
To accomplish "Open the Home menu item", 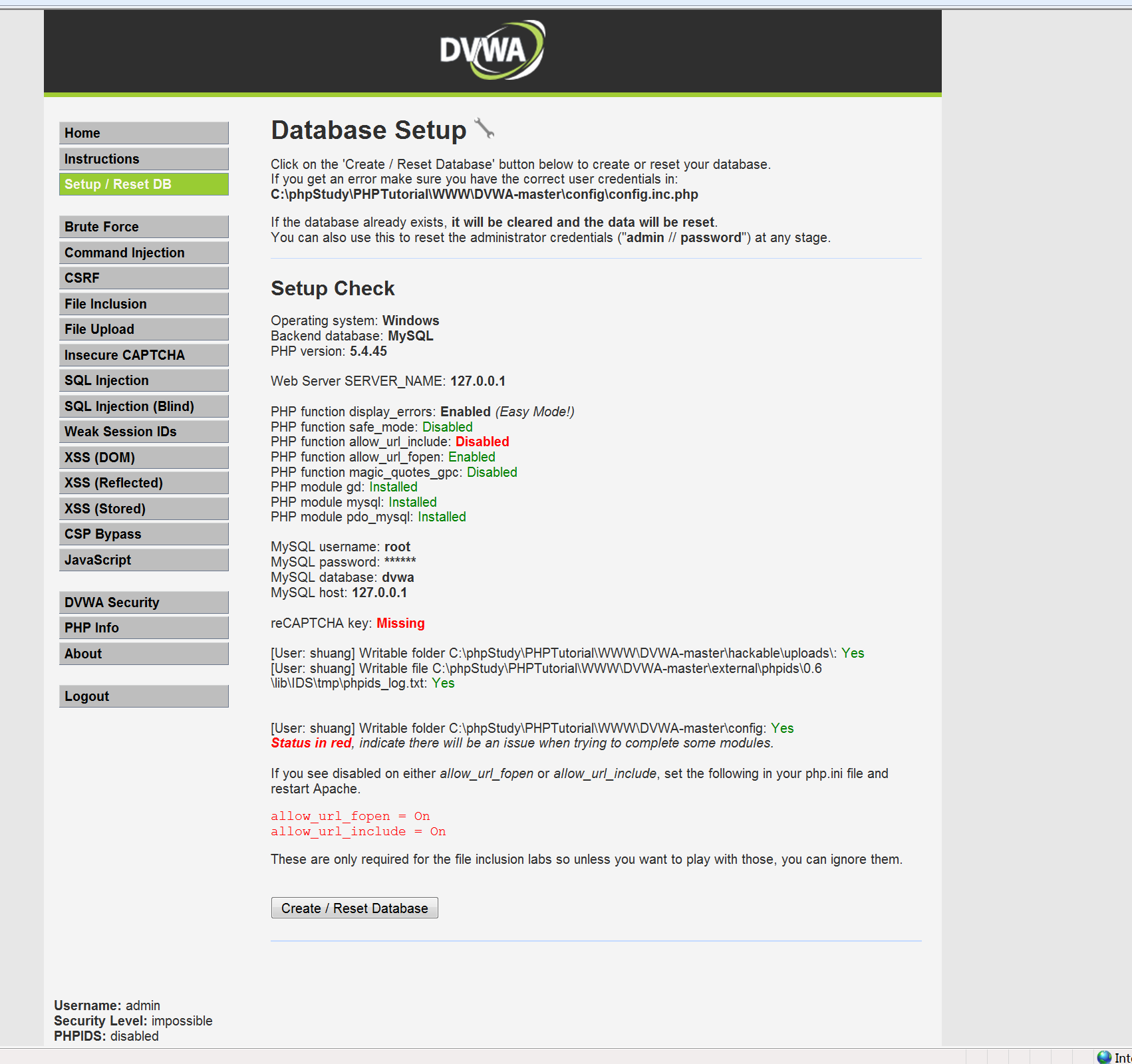I will pos(144,133).
